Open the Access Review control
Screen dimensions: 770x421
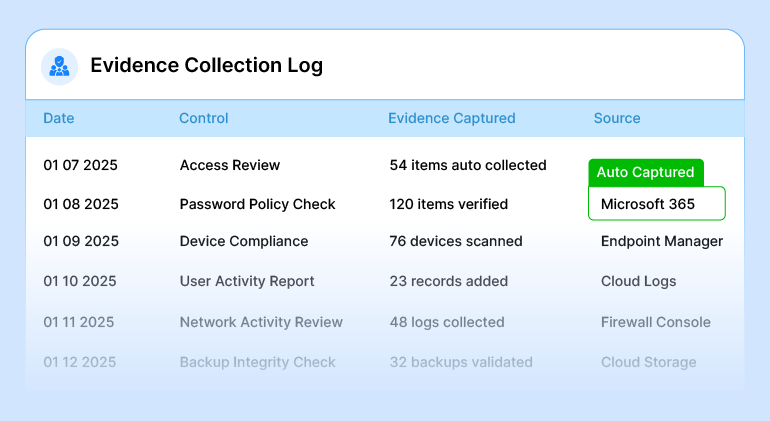click(x=230, y=165)
